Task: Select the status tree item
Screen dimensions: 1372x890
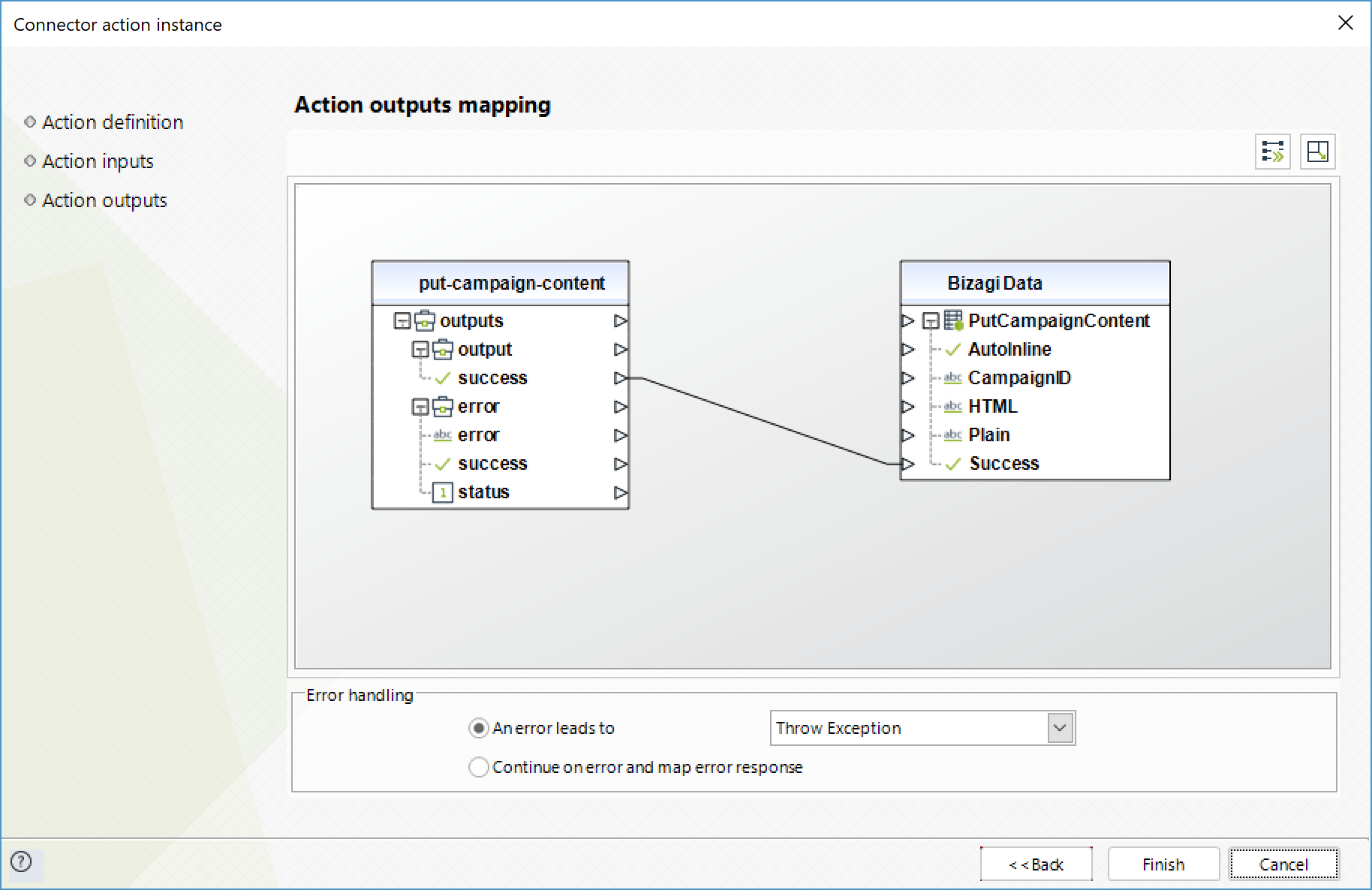Action: pos(483,492)
